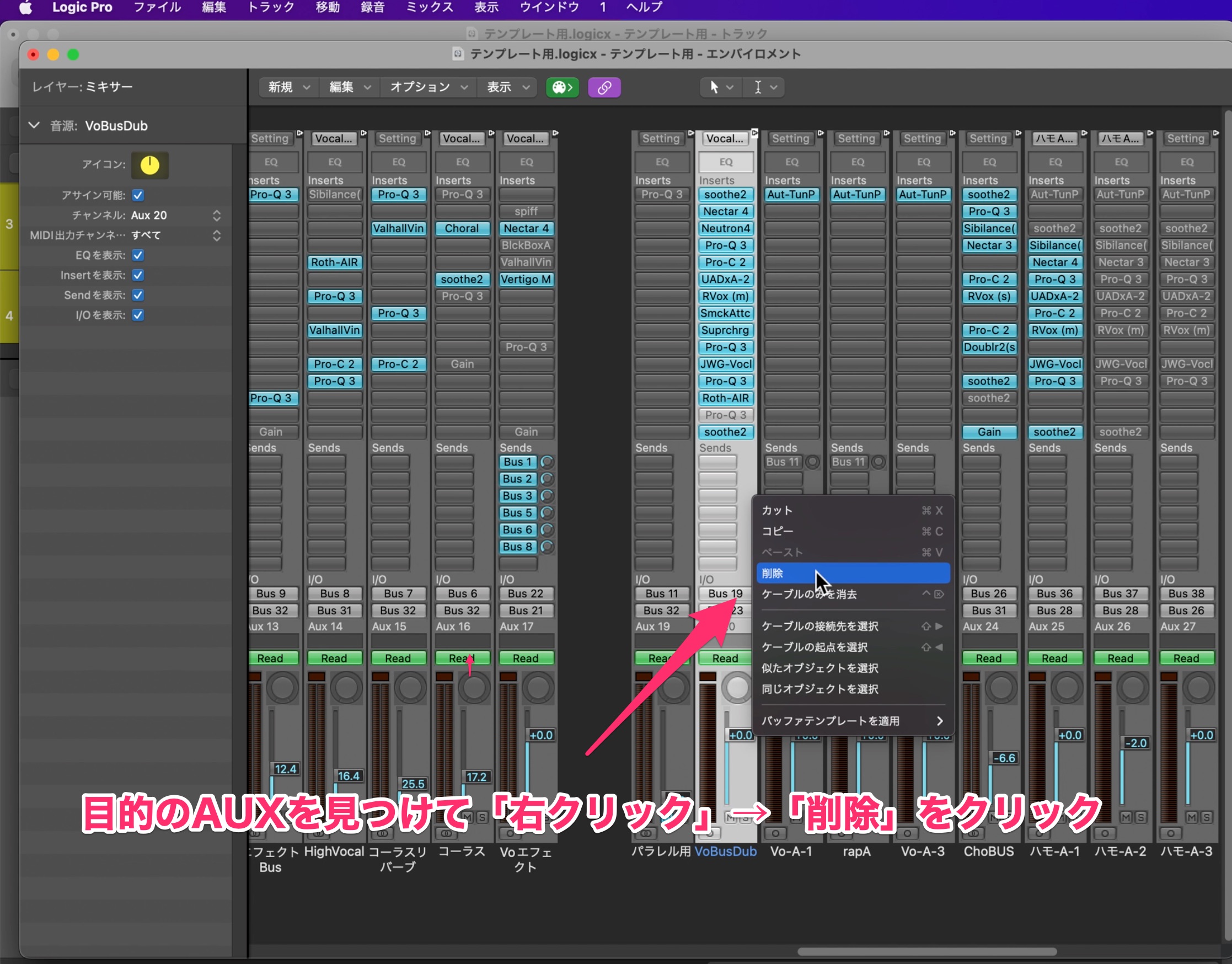The image size is (1232, 964).
Task: Toggle the I/Oを表示 checkbox
Action: tap(138, 315)
